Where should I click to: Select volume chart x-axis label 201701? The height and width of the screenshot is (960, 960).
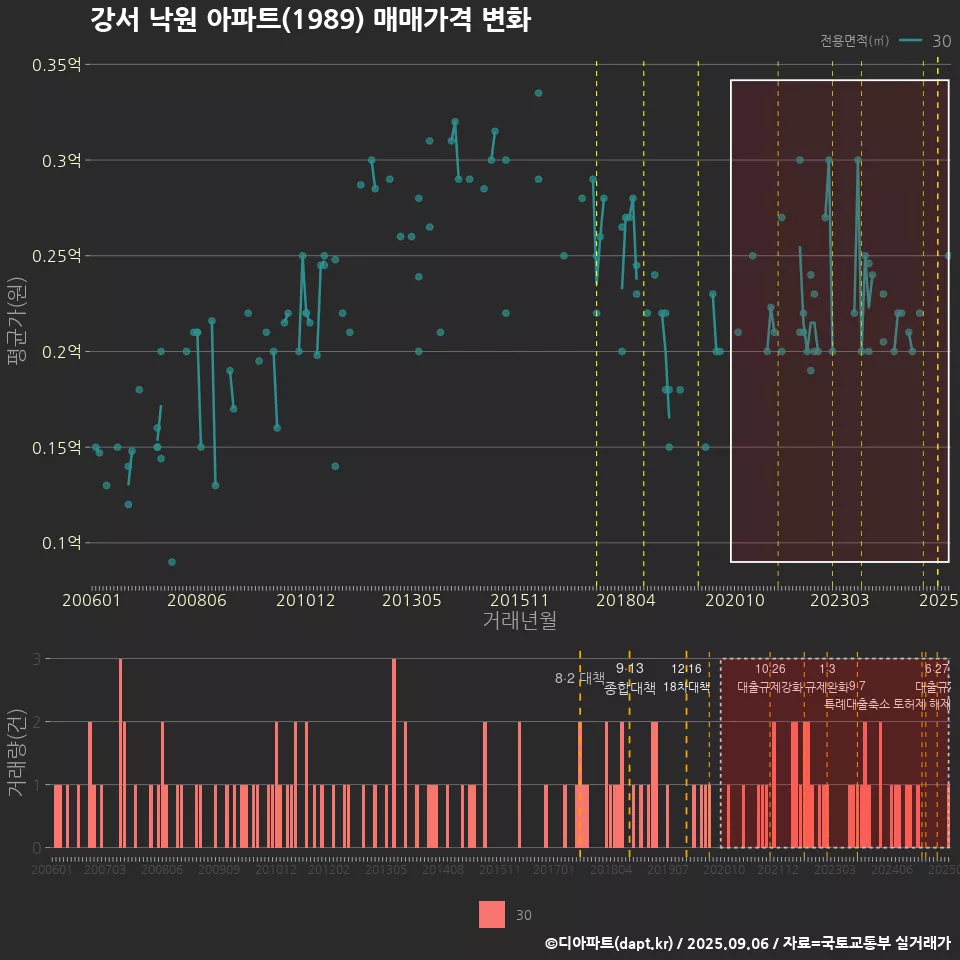[x=554, y=869]
